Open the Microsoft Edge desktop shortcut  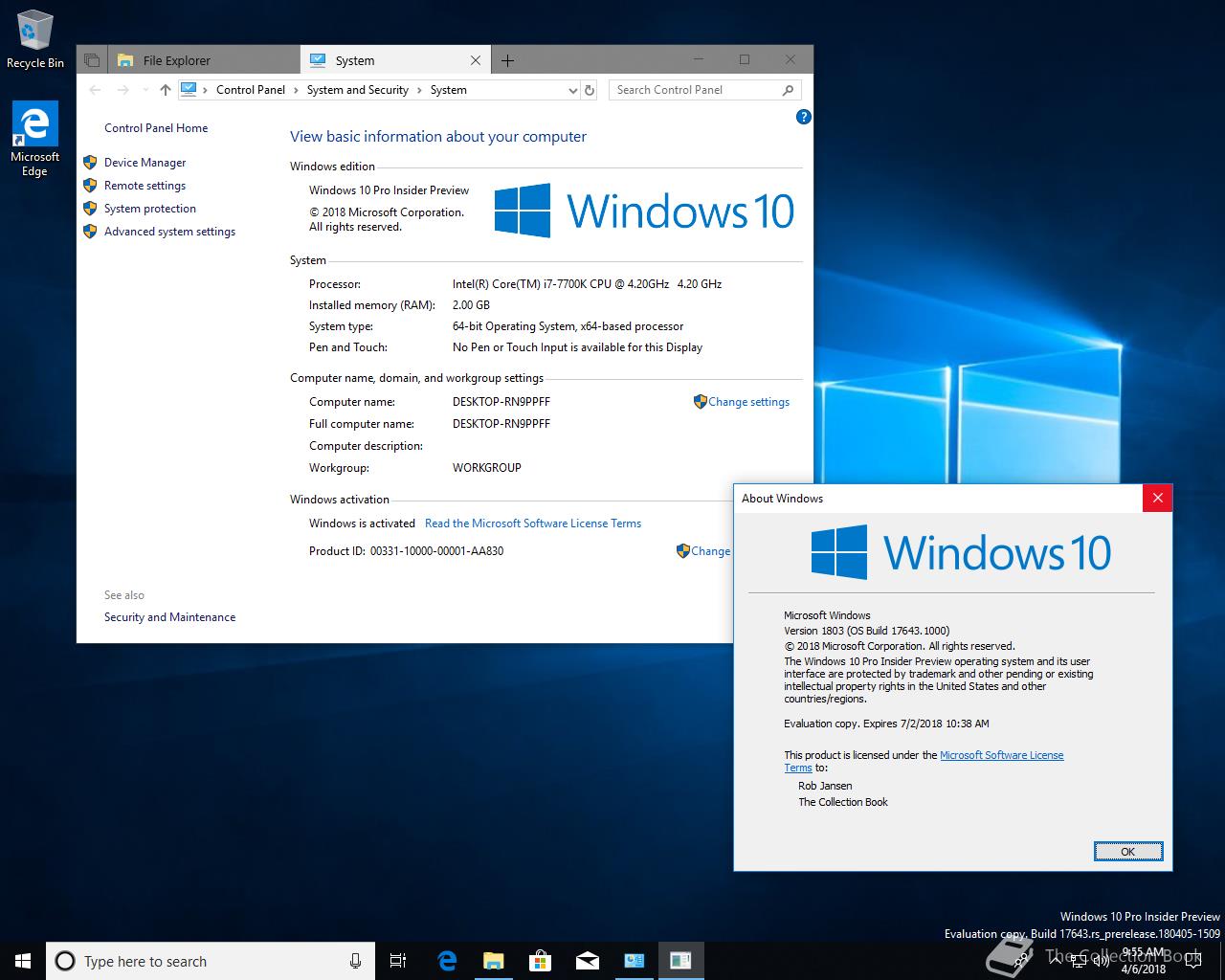coord(34,140)
